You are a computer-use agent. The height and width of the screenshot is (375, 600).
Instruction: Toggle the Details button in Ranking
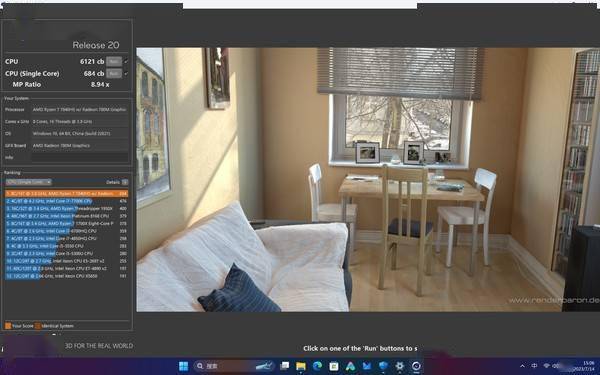click(x=125, y=182)
